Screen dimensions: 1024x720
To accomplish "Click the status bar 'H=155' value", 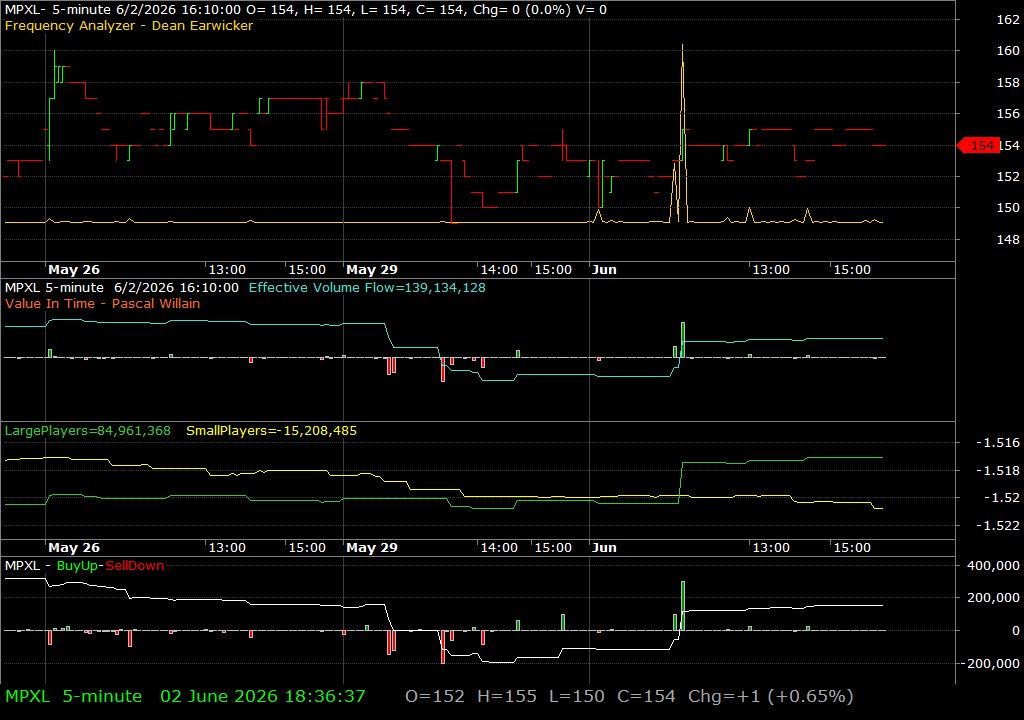I will 507,696.
